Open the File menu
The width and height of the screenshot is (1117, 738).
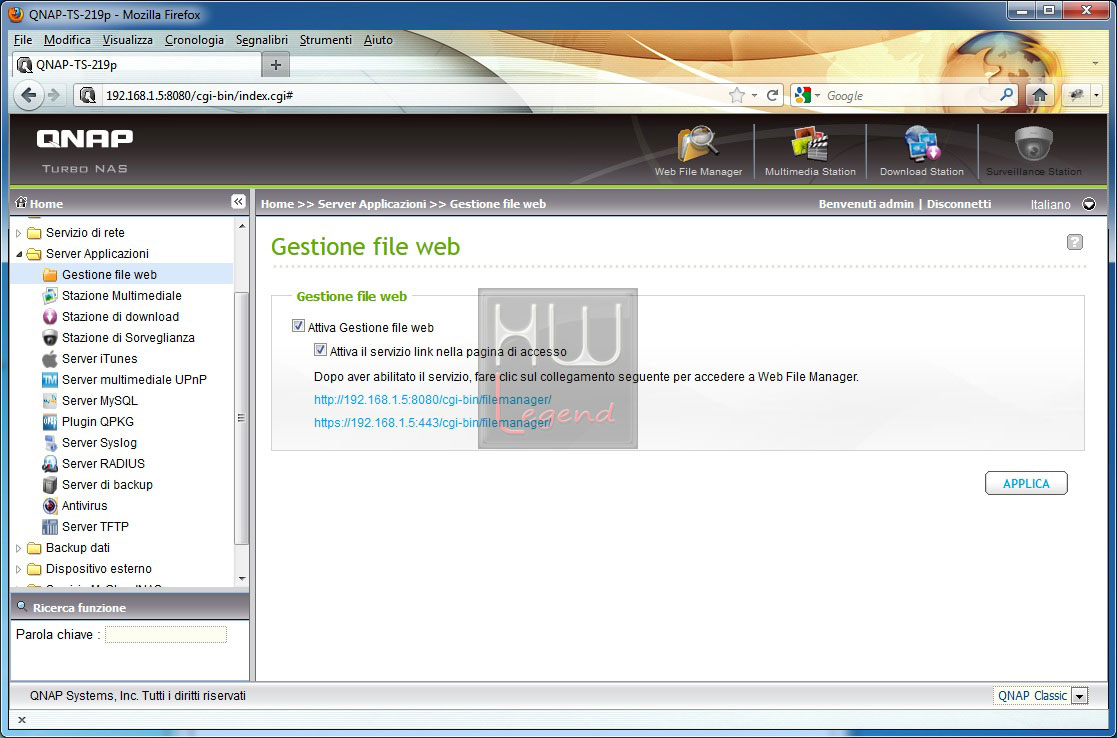pos(23,40)
